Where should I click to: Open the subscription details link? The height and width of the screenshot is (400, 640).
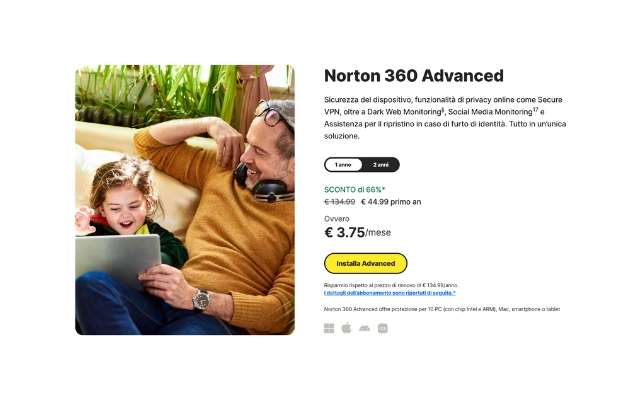tap(390, 293)
